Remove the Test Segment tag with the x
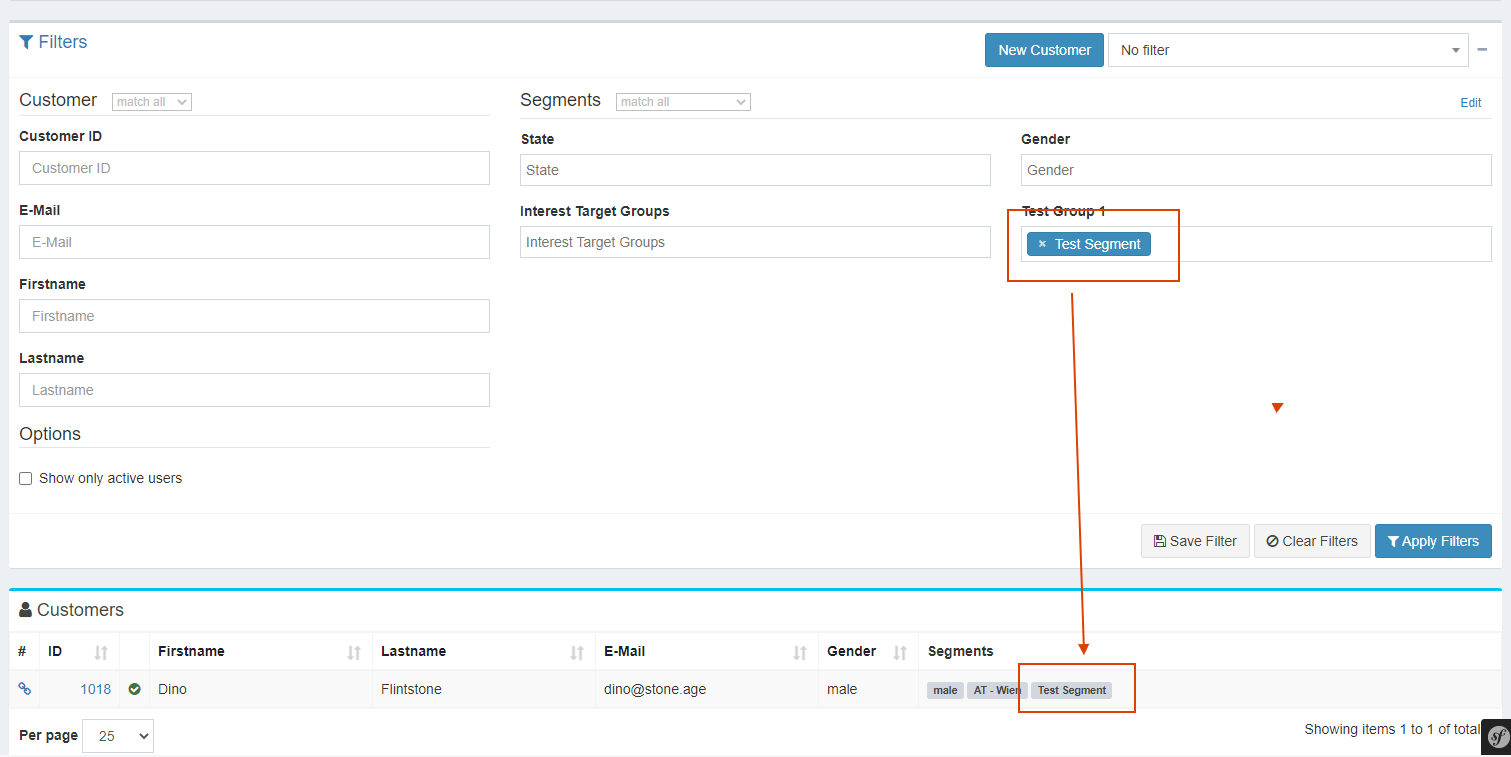 click(x=1042, y=244)
